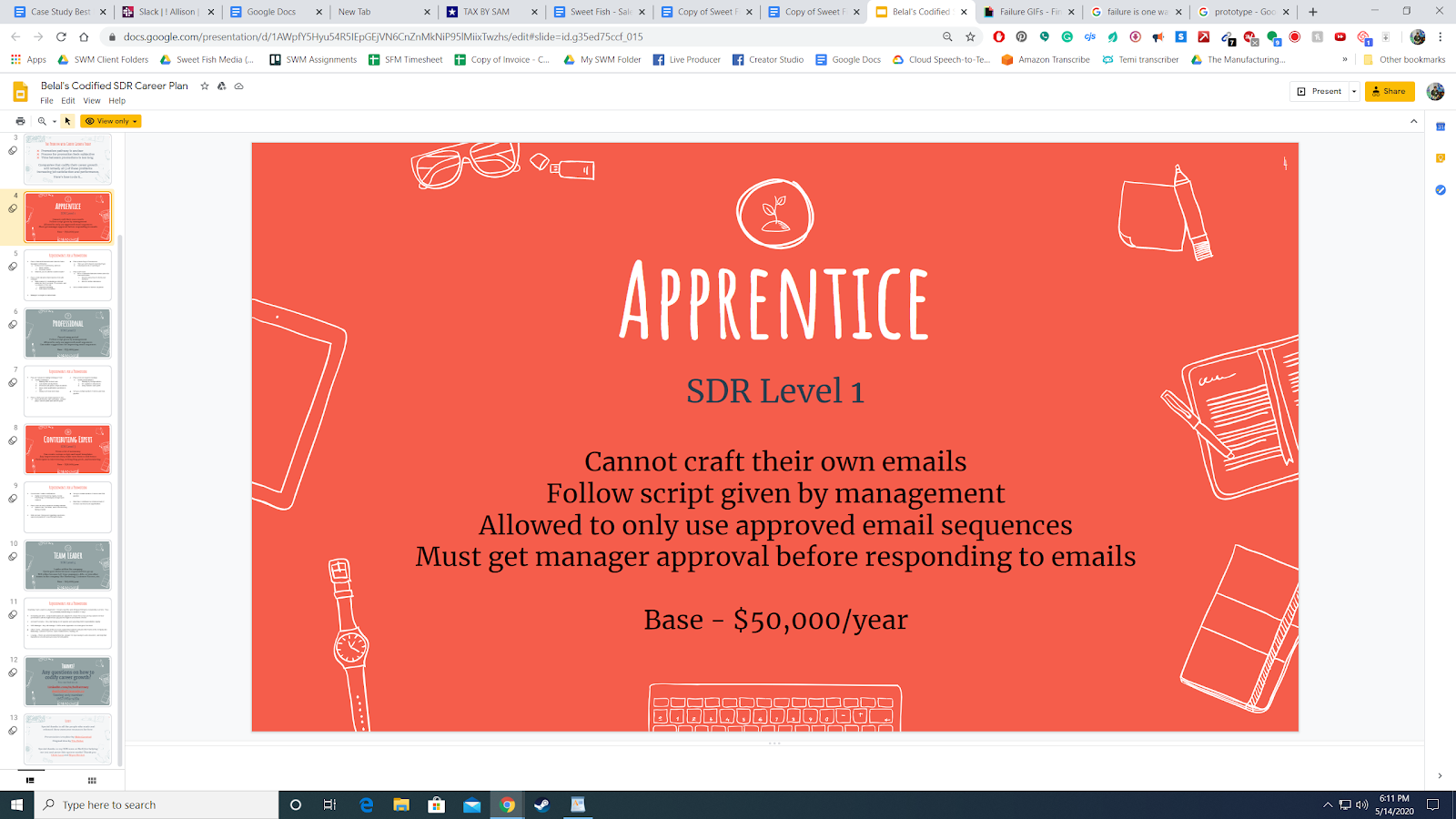1456x819 pixels.
Task: Click the Zoom magnifier tool
Action: [42, 121]
